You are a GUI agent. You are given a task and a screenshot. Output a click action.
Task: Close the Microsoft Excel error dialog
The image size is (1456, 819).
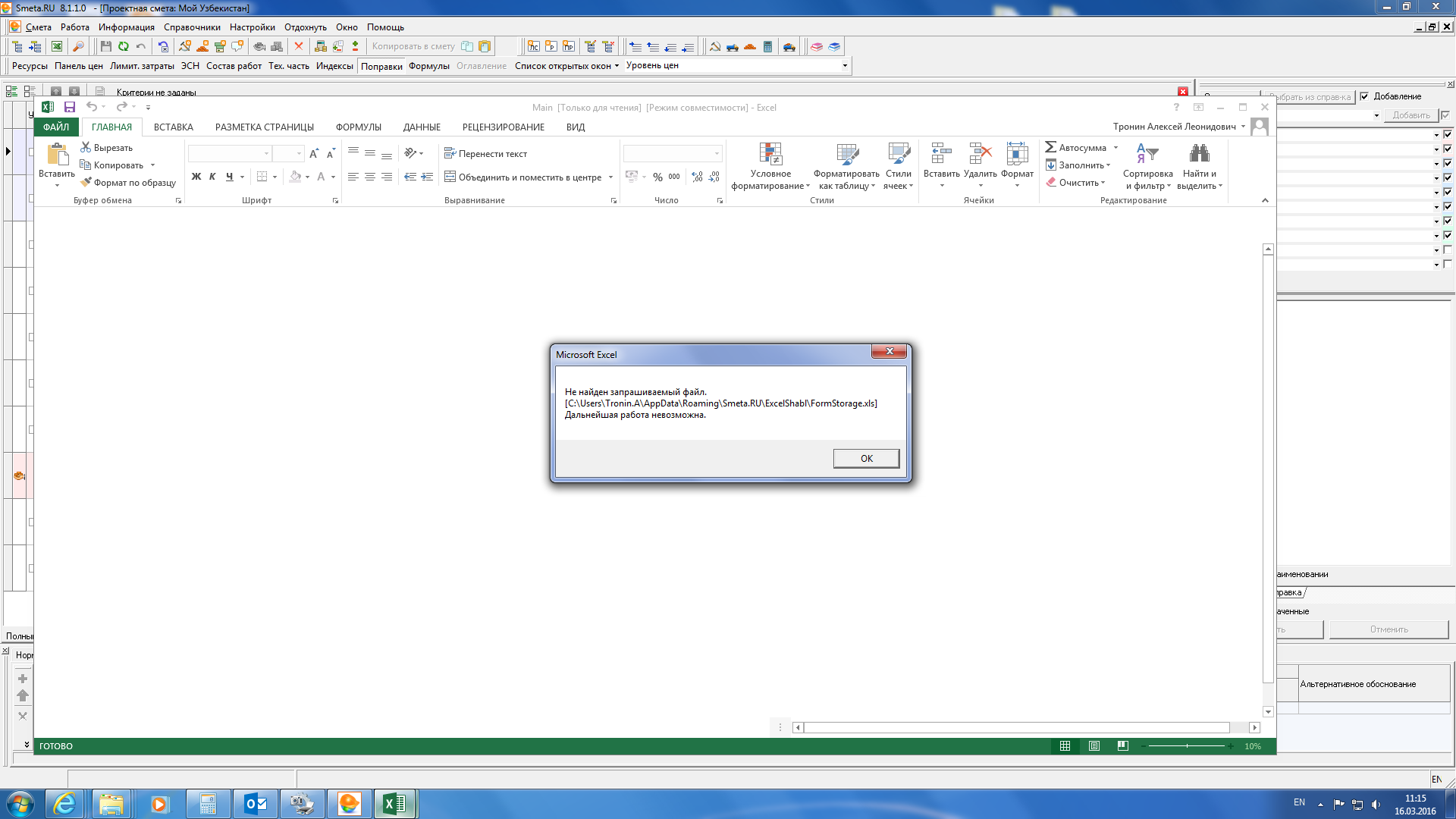click(x=889, y=351)
